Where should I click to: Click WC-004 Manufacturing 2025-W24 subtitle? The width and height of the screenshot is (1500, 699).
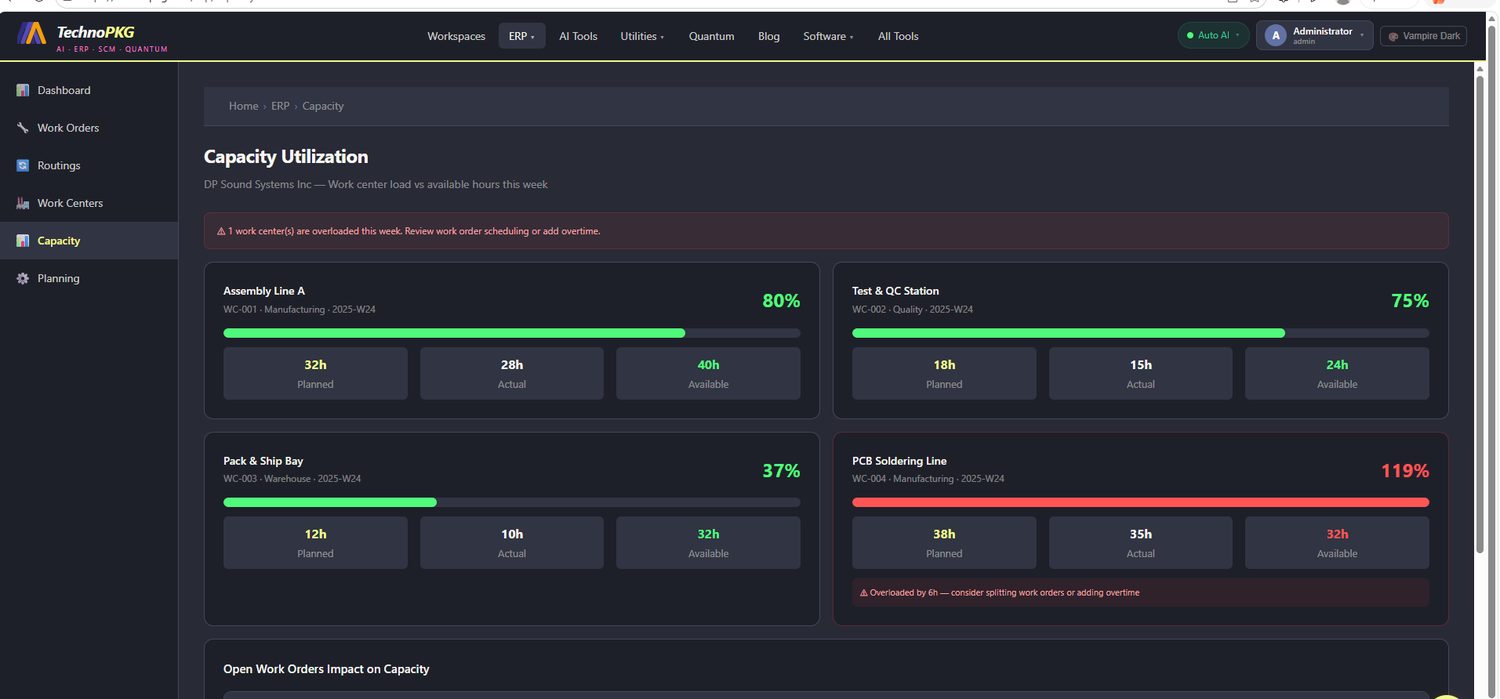(x=928, y=479)
